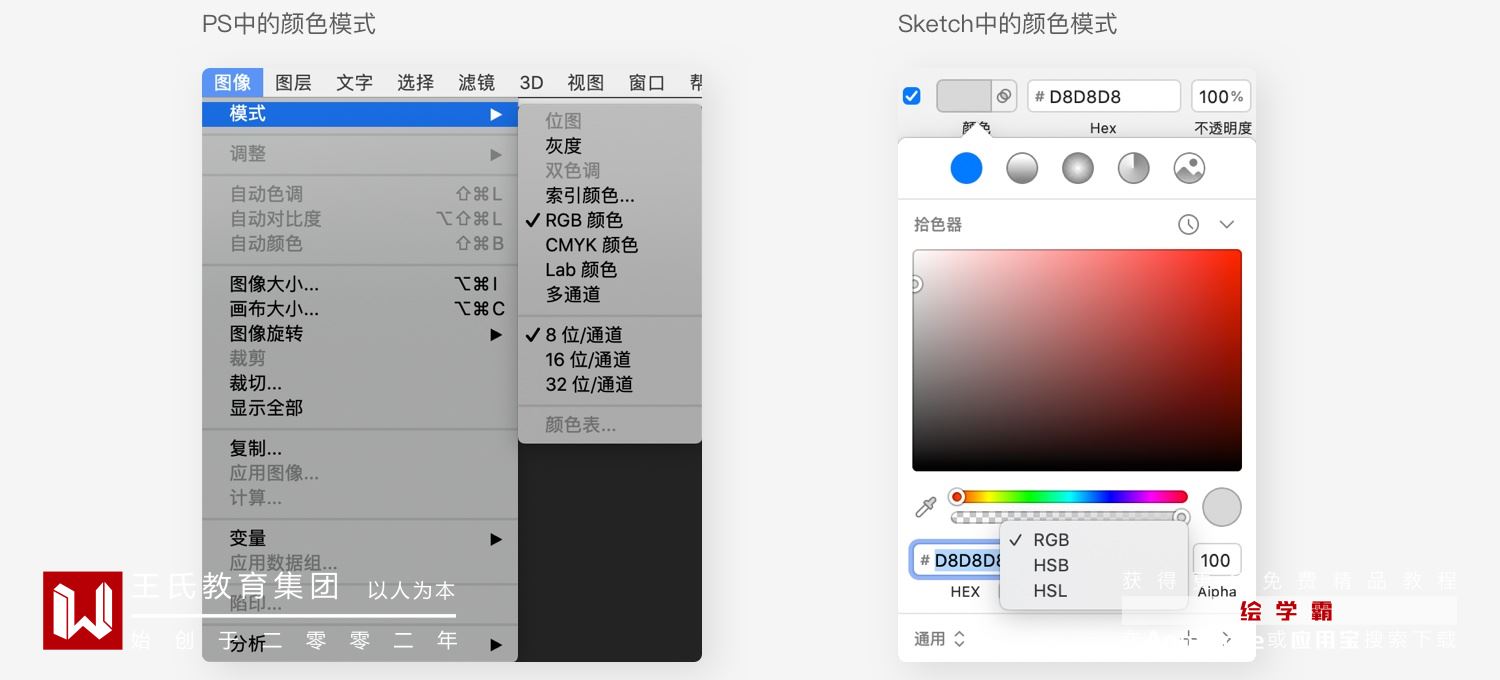This screenshot has width=1500, height=680.
Task: Toggle the fill enabled checkbox in Sketch
Action: [912, 96]
